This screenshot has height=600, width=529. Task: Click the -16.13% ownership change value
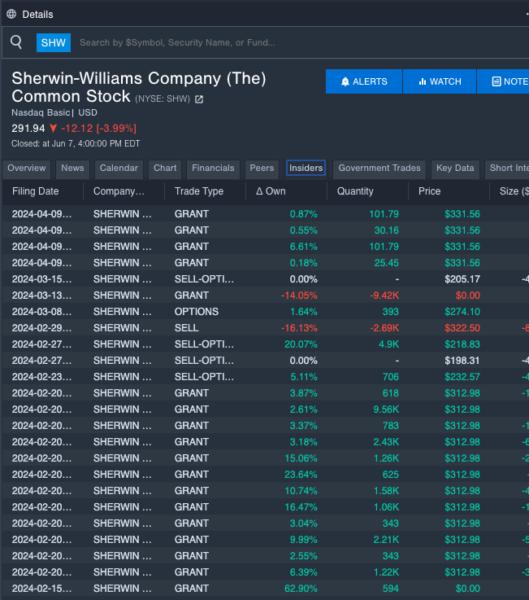299,328
